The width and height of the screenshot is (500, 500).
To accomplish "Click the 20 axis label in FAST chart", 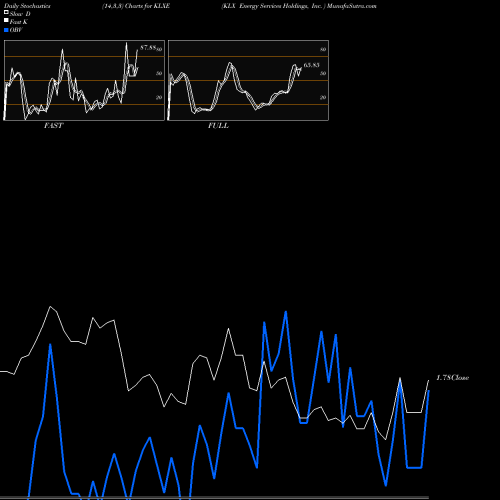I will (159, 97).
